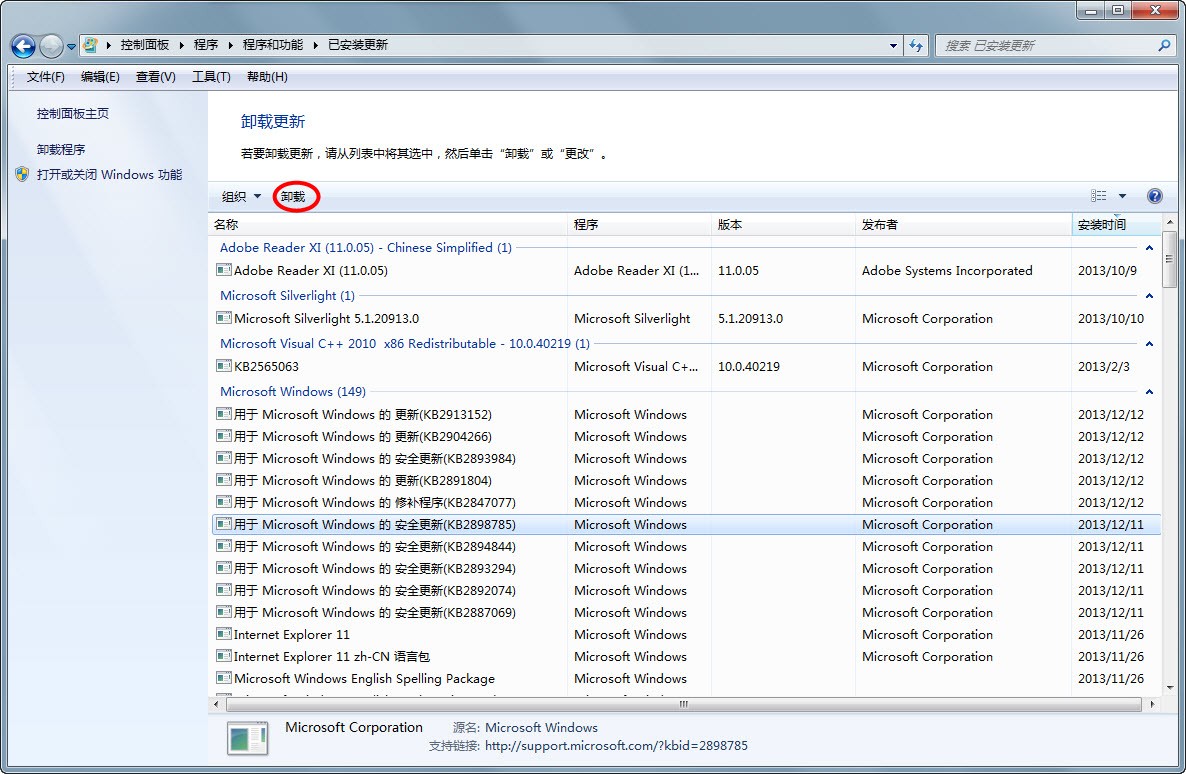Collapse the Adobe Reader XI group

tap(1149, 248)
